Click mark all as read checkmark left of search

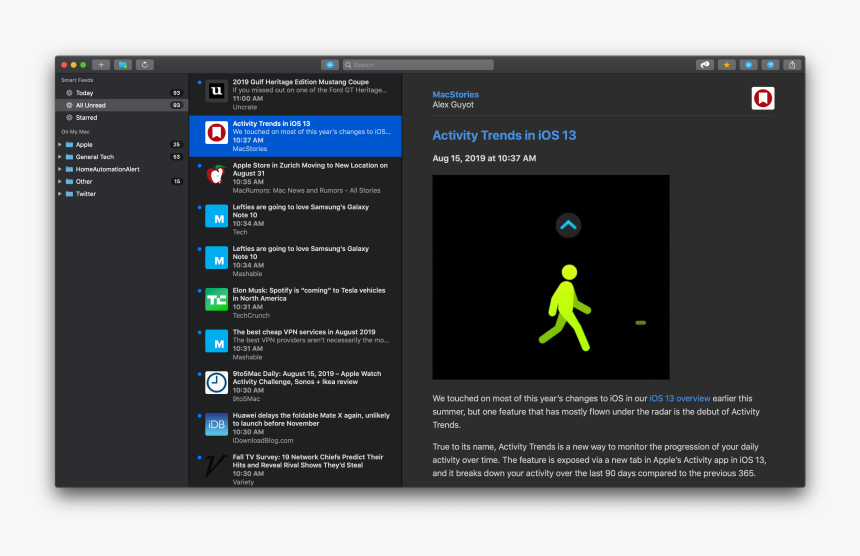pos(330,65)
